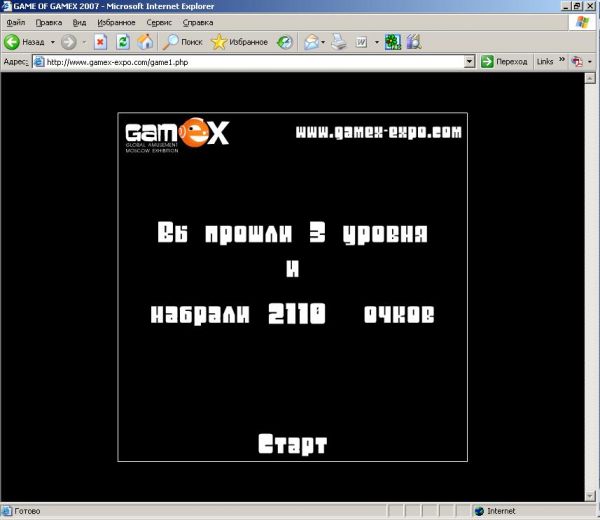
Task: Open the Файл menu
Action: [16, 22]
